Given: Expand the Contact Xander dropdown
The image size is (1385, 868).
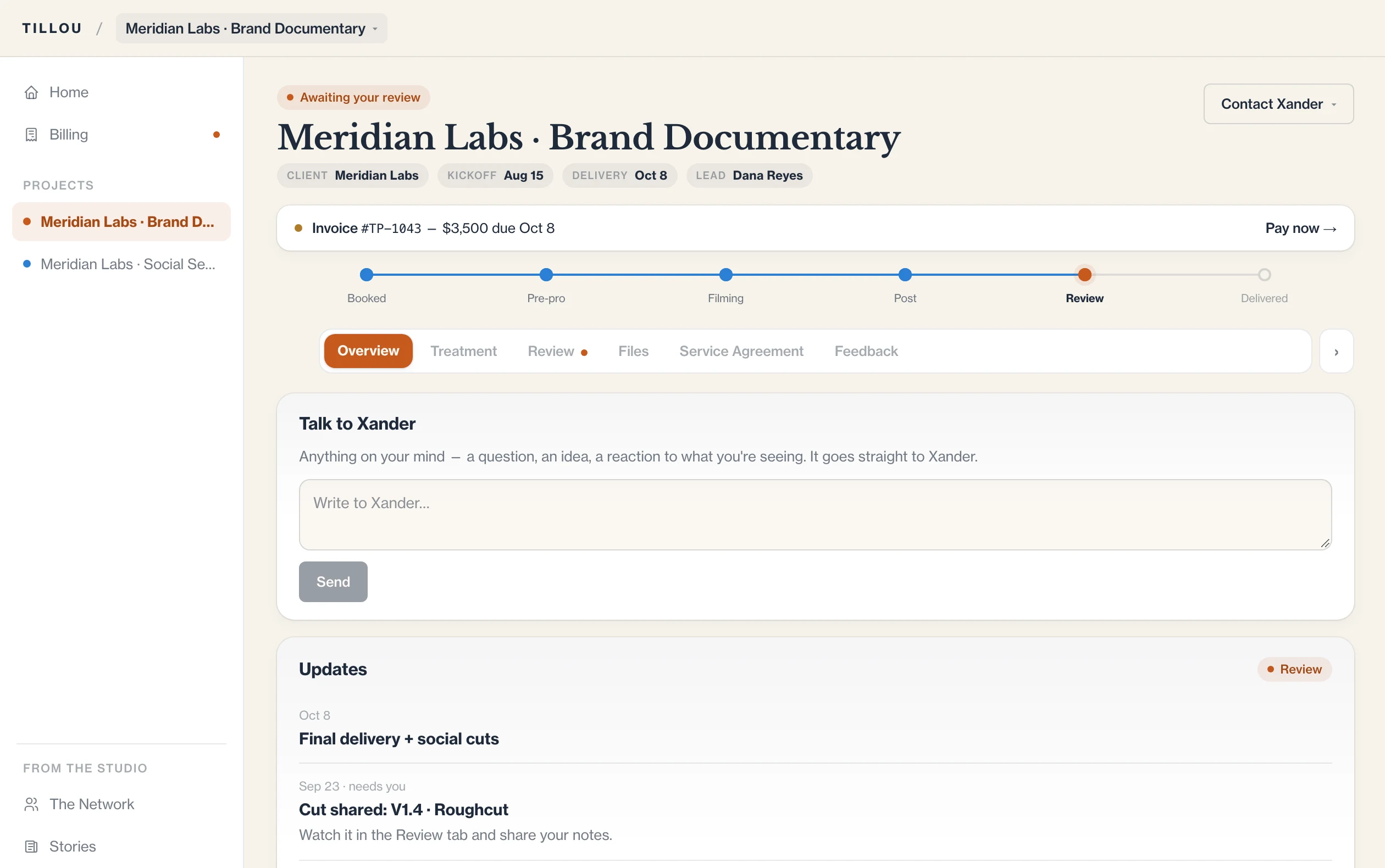Looking at the screenshot, I should 1278,104.
